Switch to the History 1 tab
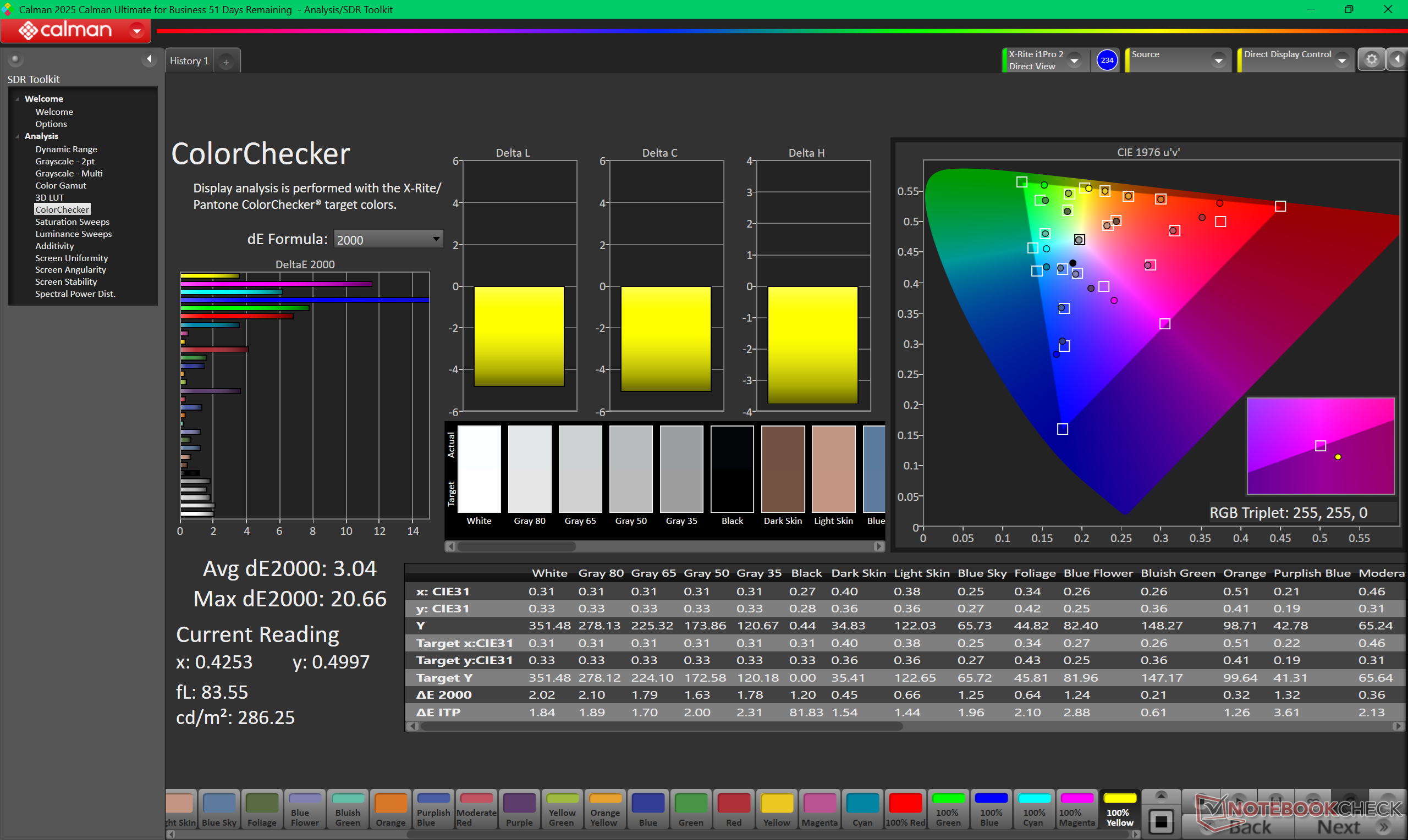The image size is (1408, 840). point(189,61)
